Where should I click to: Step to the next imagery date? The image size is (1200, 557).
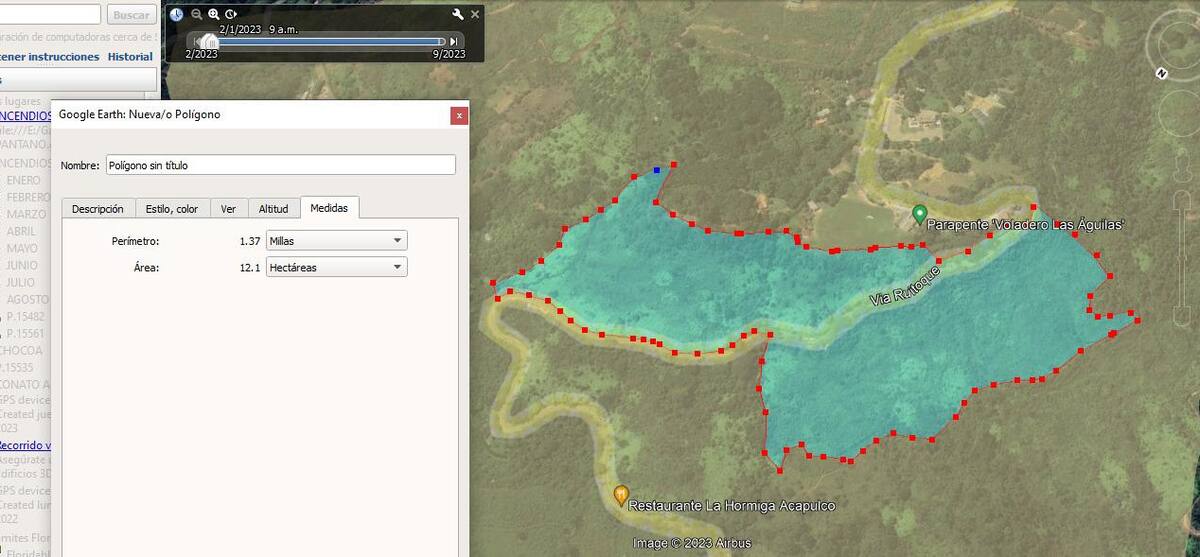(454, 41)
